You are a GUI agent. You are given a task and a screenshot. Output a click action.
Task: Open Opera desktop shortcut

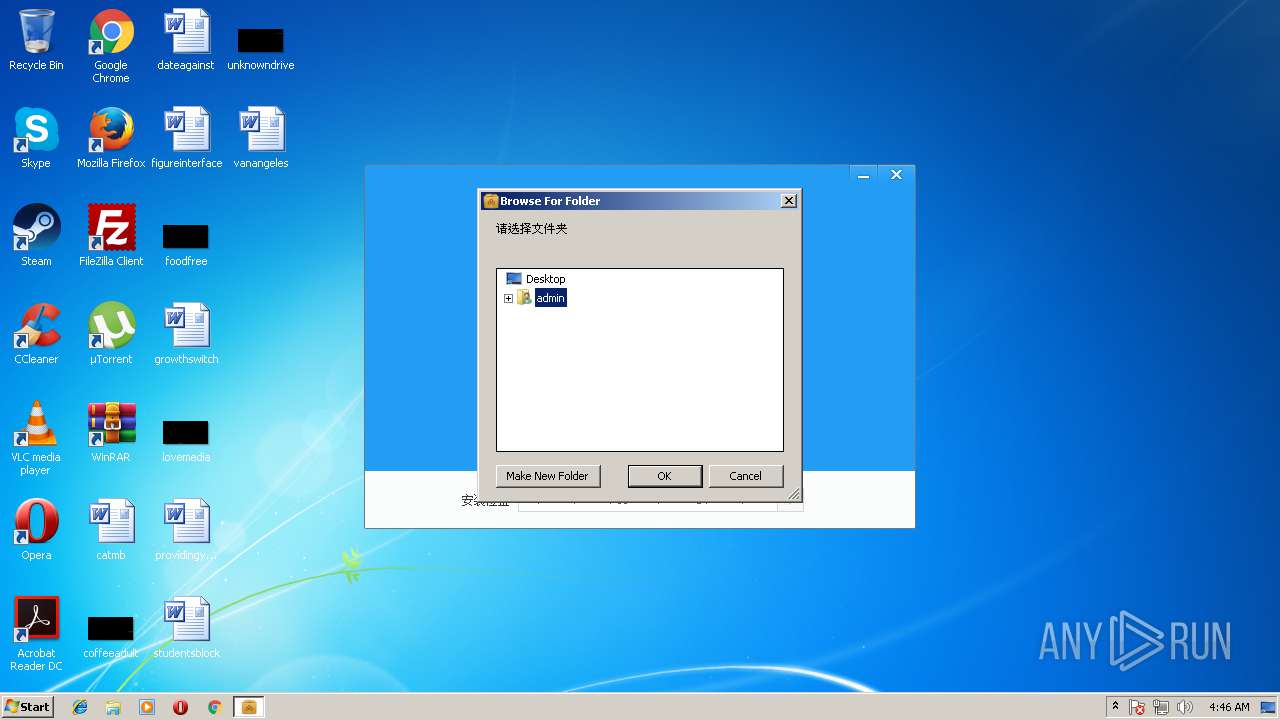[x=36, y=530]
